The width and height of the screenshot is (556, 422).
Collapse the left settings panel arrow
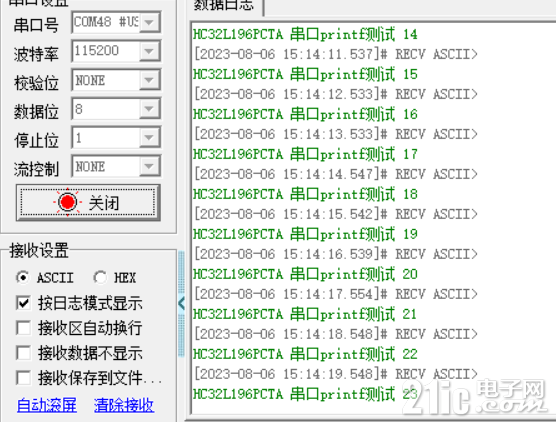click(182, 304)
